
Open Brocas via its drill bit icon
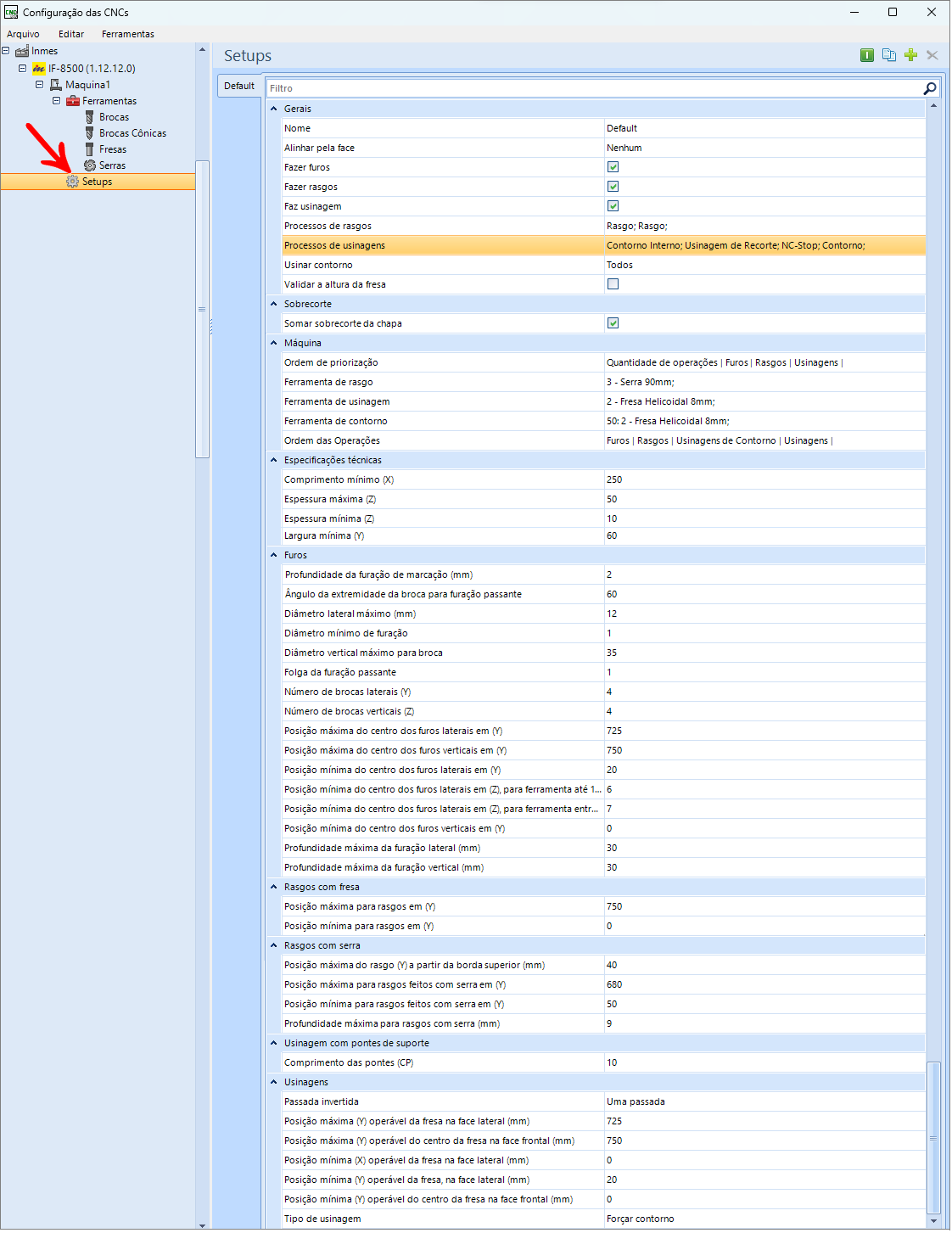(x=89, y=117)
